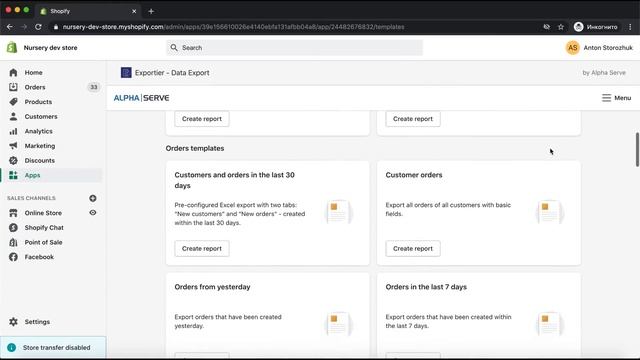Click the Store transfer disabled text
This screenshot has width=640, height=360.
[56, 347]
